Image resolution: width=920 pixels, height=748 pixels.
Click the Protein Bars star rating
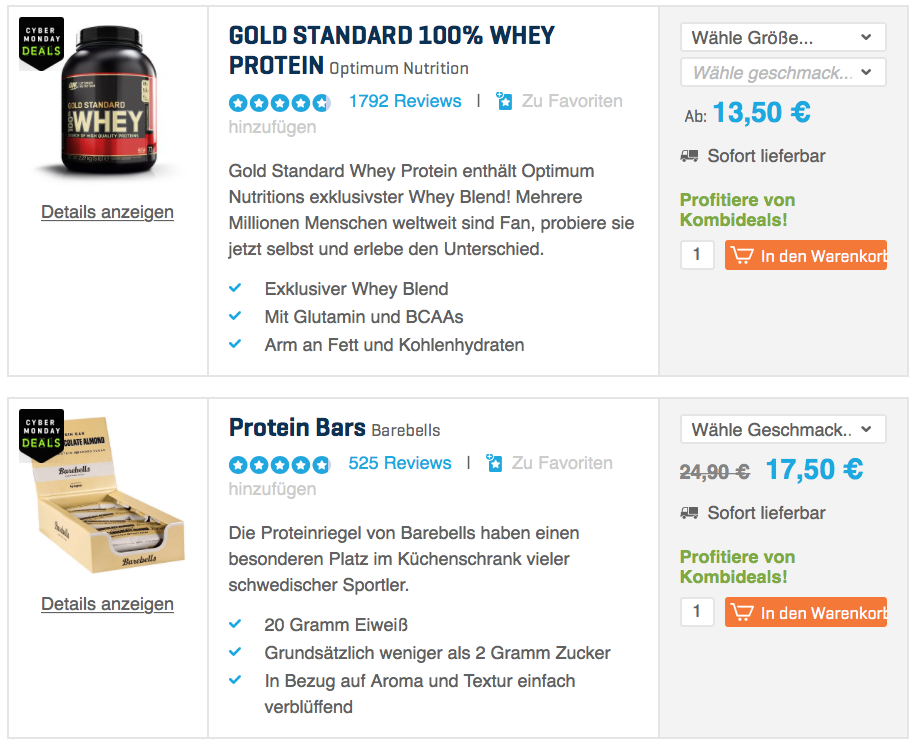279,464
